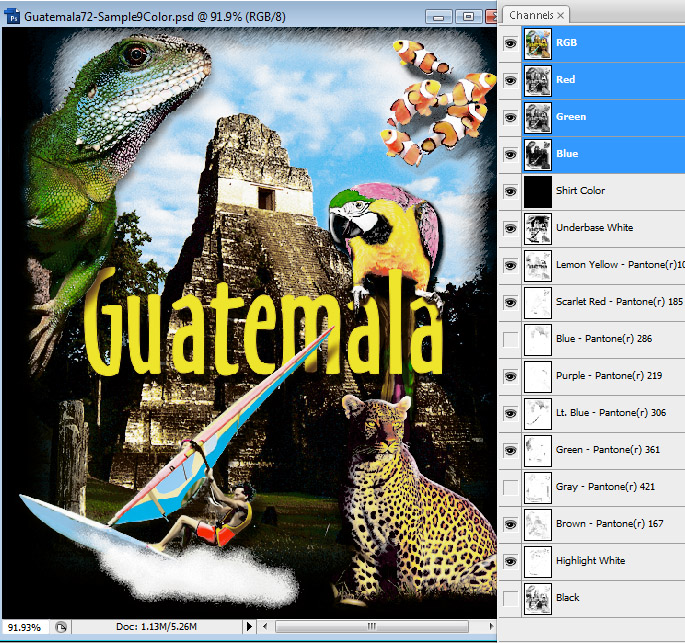This screenshot has width=685, height=643.
Task: Close the Channels tab with the x
Action: click(560, 16)
